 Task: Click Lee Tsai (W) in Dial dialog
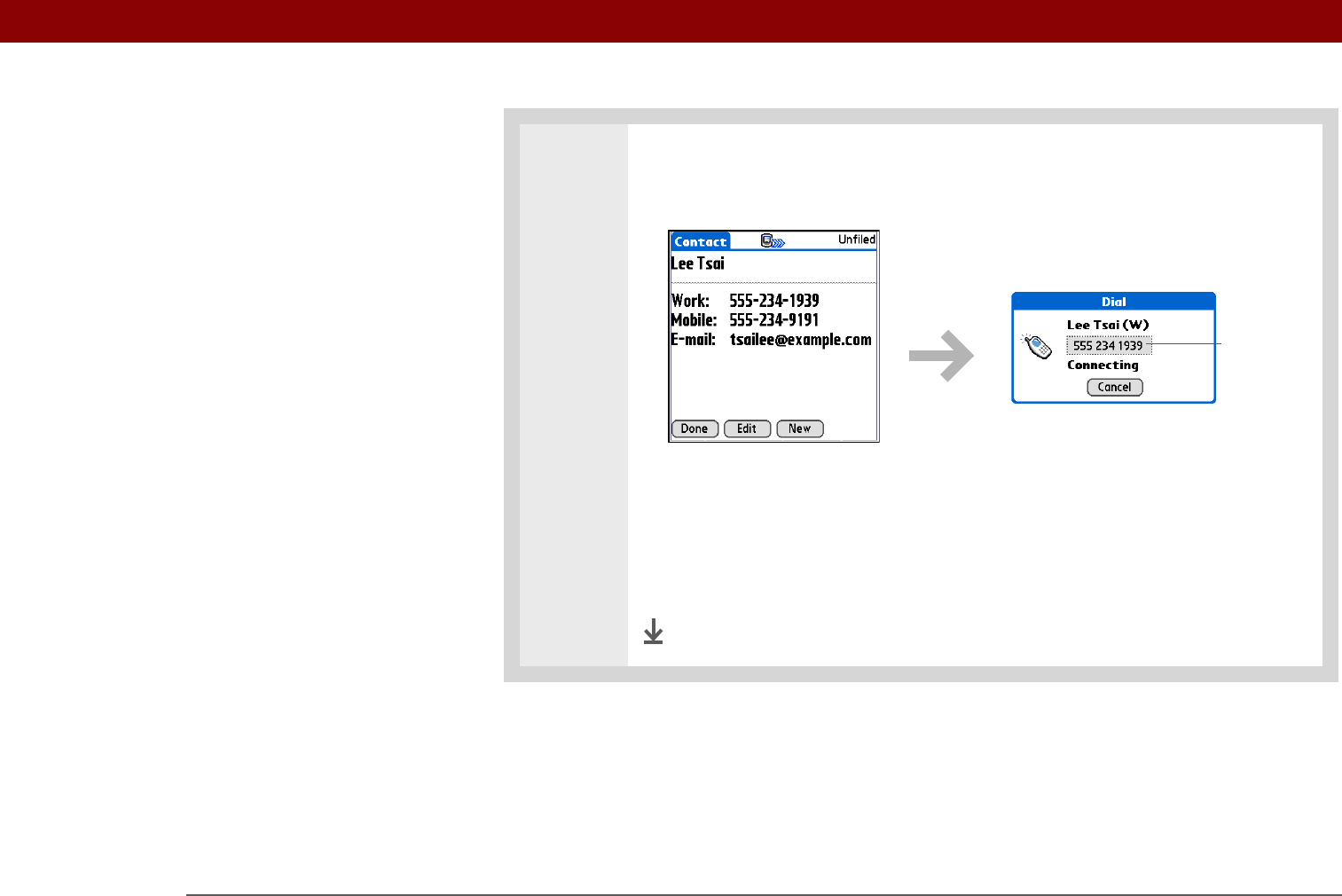click(x=1108, y=325)
